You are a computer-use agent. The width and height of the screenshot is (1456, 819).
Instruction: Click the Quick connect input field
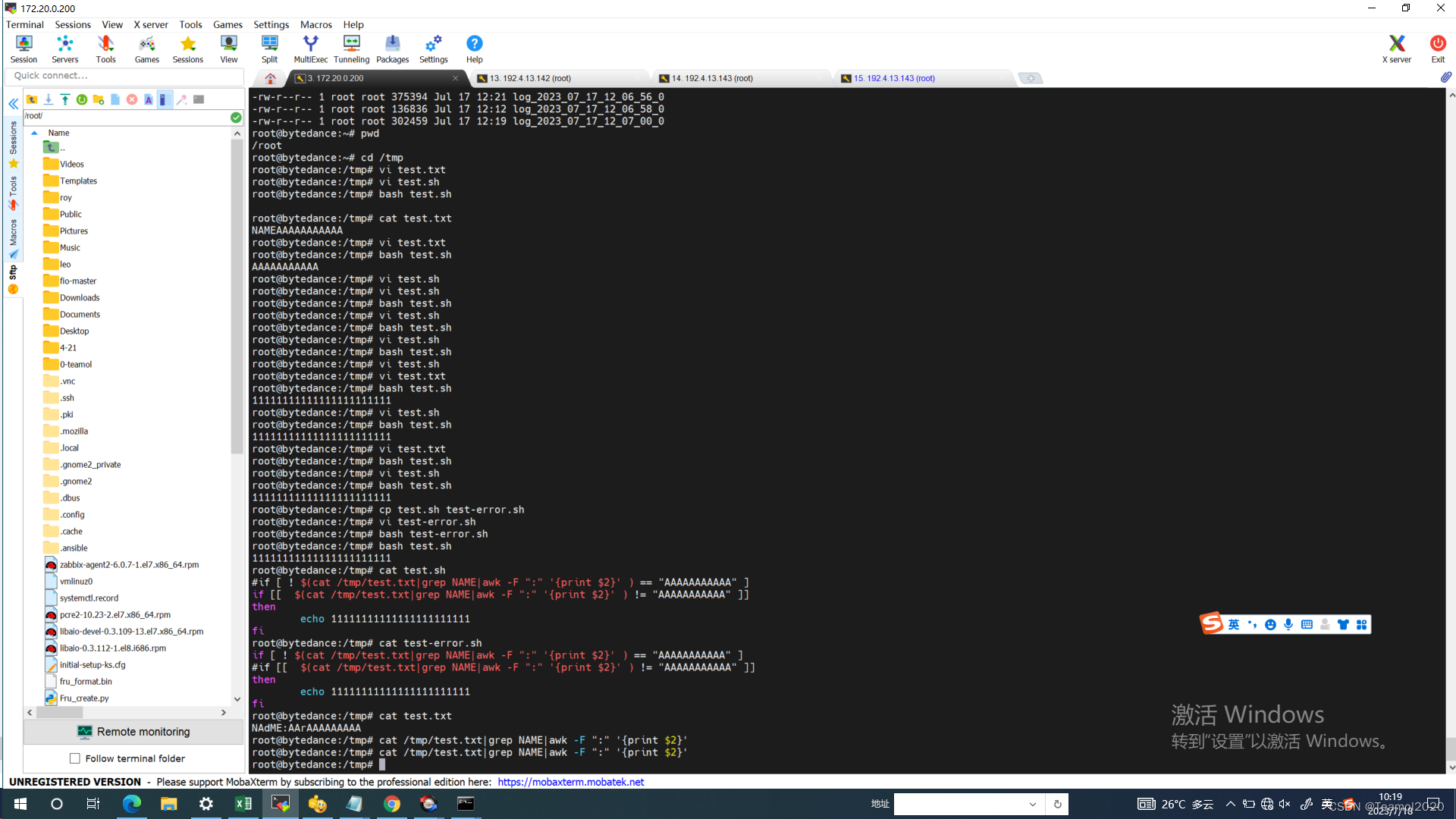[x=125, y=76]
